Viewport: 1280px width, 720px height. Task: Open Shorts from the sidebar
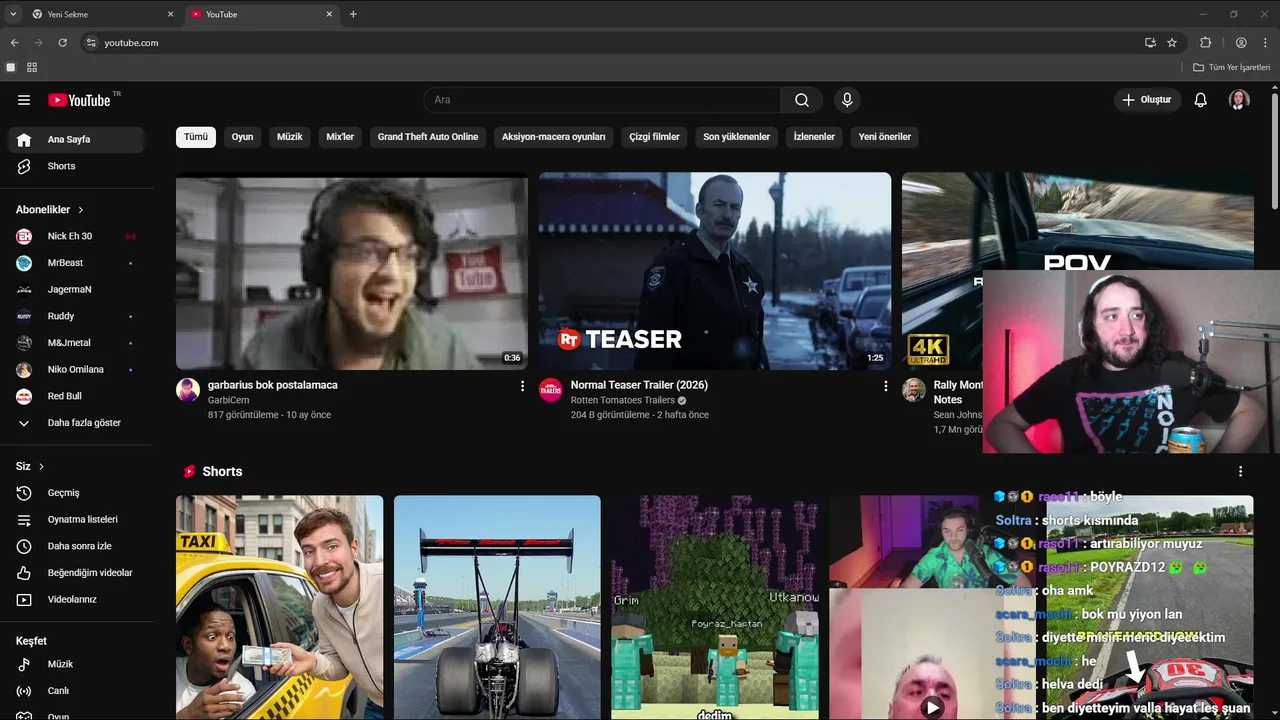[76, 166]
